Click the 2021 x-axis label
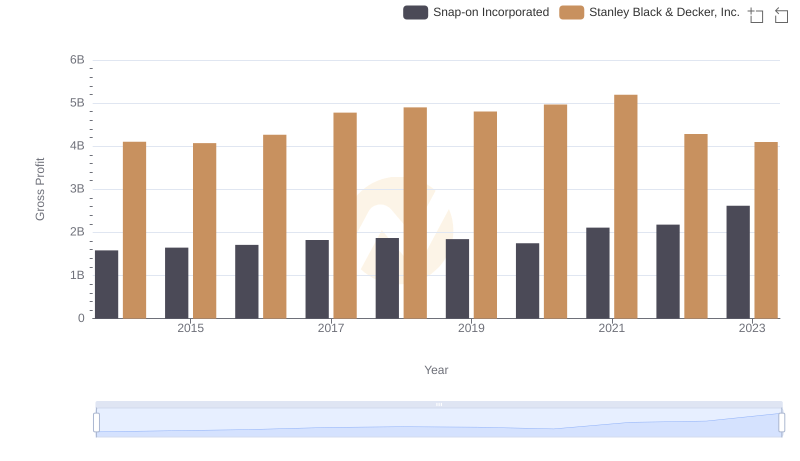 point(611,328)
